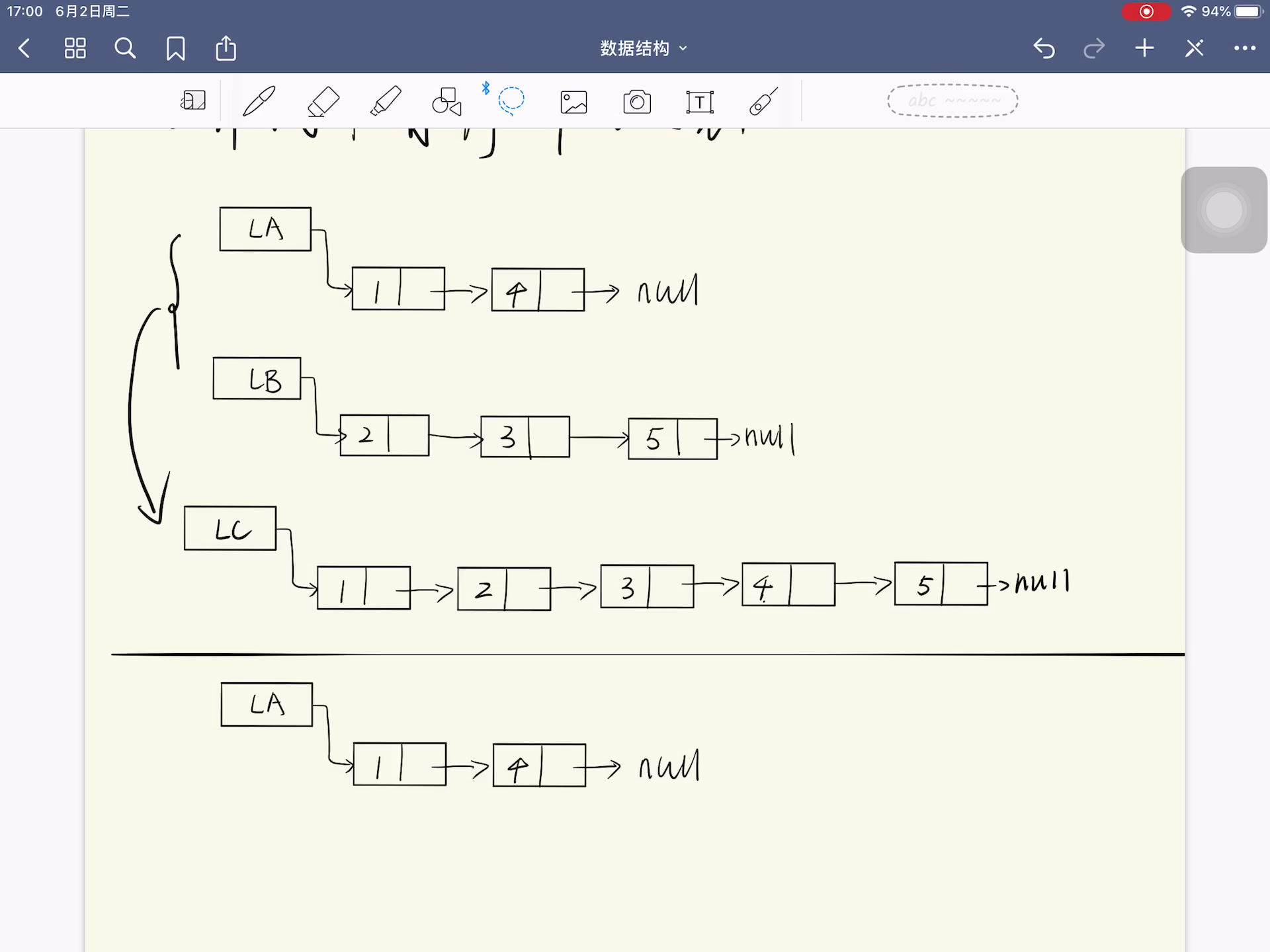This screenshot has height=952, width=1270.
Task: Select the Highlighter tool
Action: pyautogui.click(x=386, y=101)
